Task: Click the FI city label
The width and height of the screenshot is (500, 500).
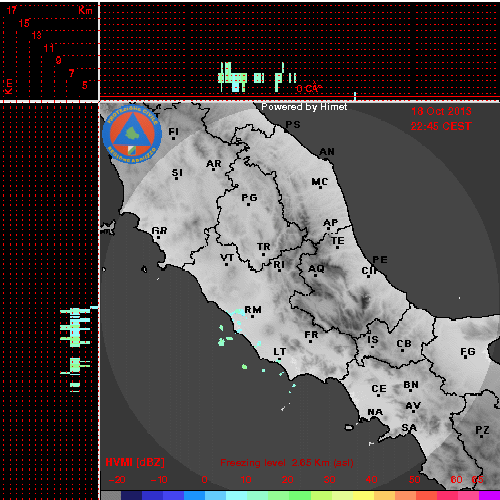Action: tap(174, 132)
